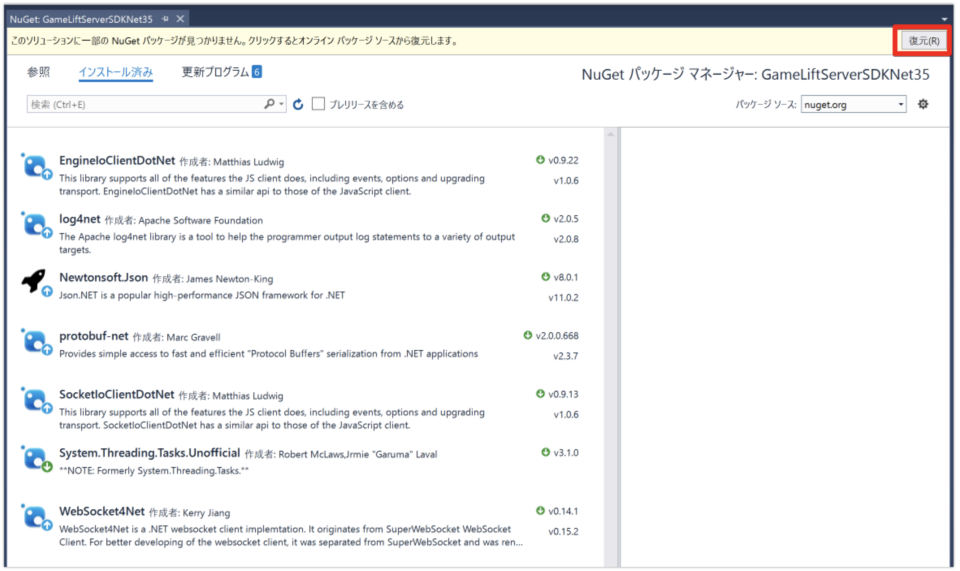Pin the NuGet document tab
The width and height of the screenshot is (960, 571).
[x=165, y=19]
